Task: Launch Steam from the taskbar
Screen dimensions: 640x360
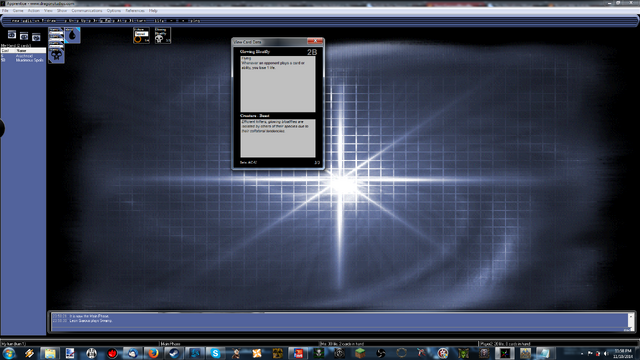Action: click(x=174, y=353)
